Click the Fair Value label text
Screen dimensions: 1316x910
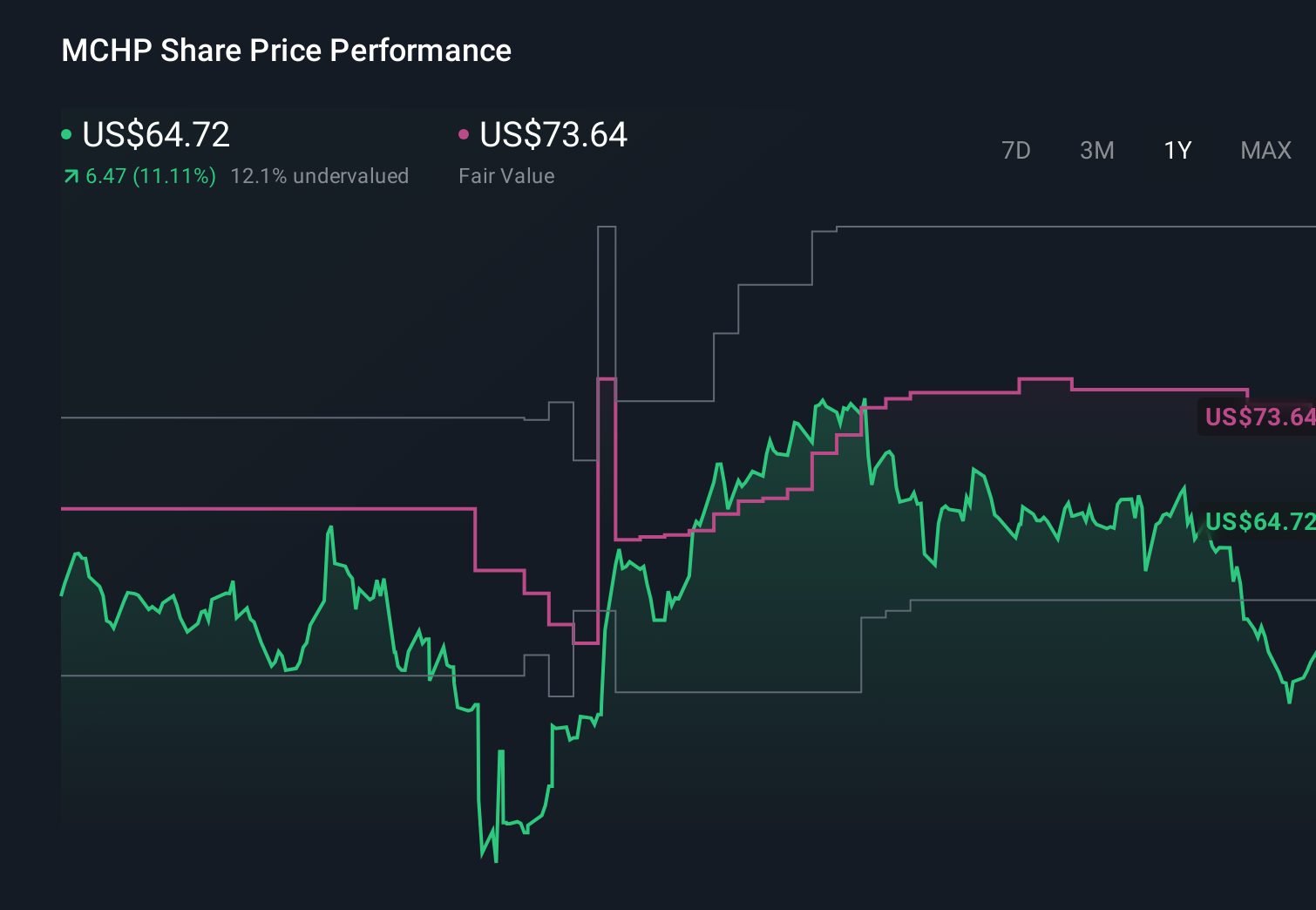coord(506,175)
